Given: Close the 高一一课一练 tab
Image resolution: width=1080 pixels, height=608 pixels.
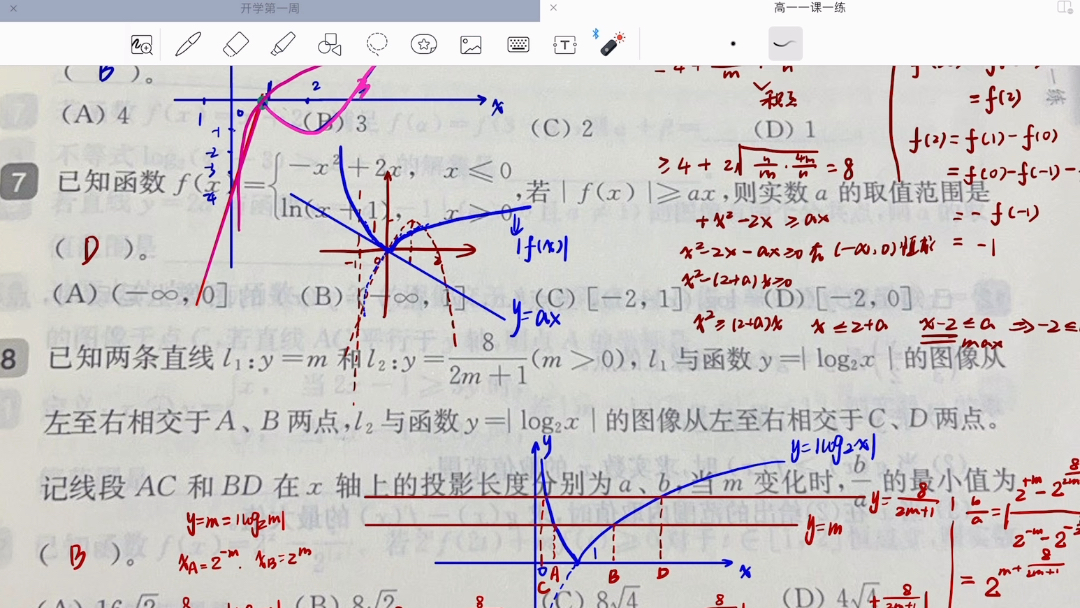Looking at the screenshot, I should [553, 8].
